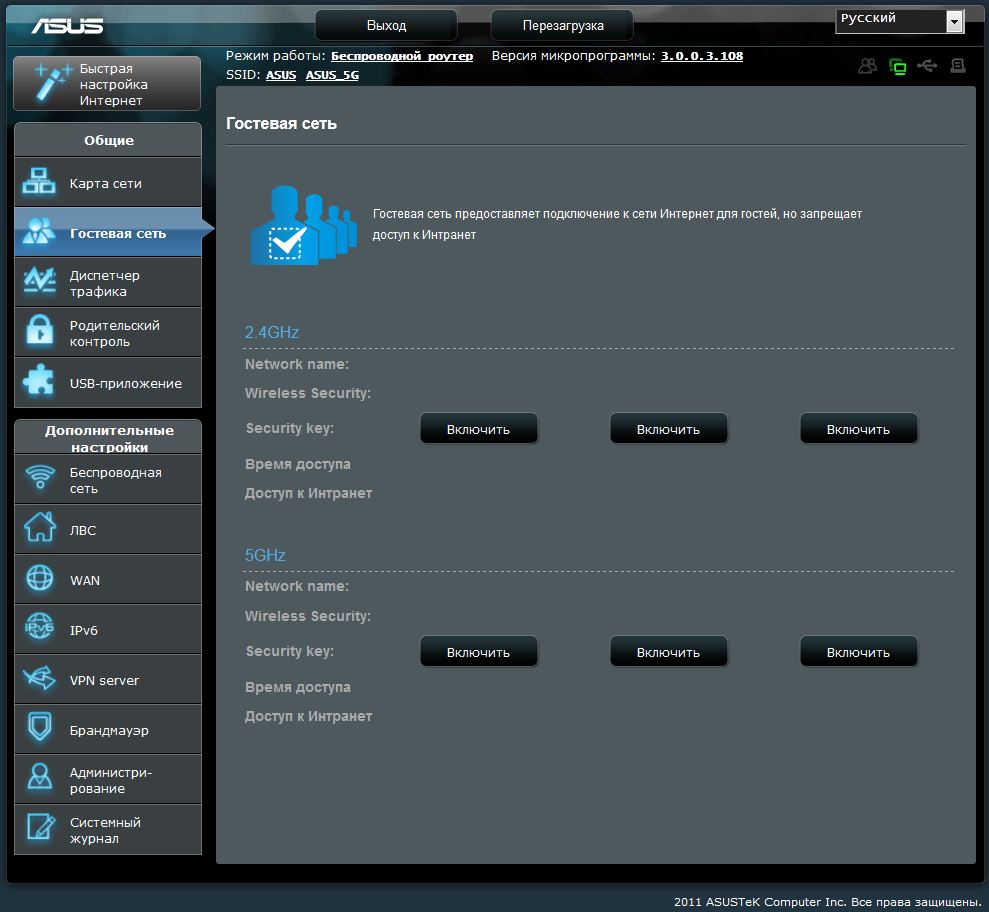Click the Гостевая сеть page title

tap(281, 124)
